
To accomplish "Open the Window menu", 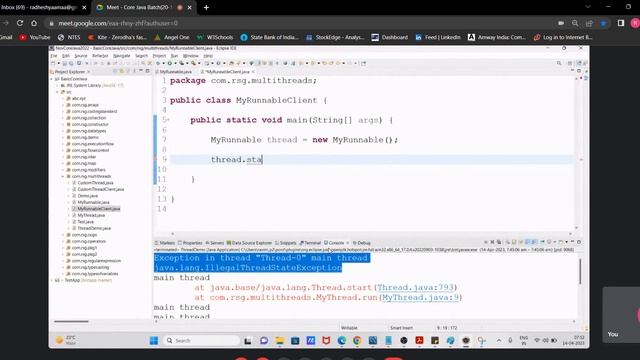I will [190, 56].
